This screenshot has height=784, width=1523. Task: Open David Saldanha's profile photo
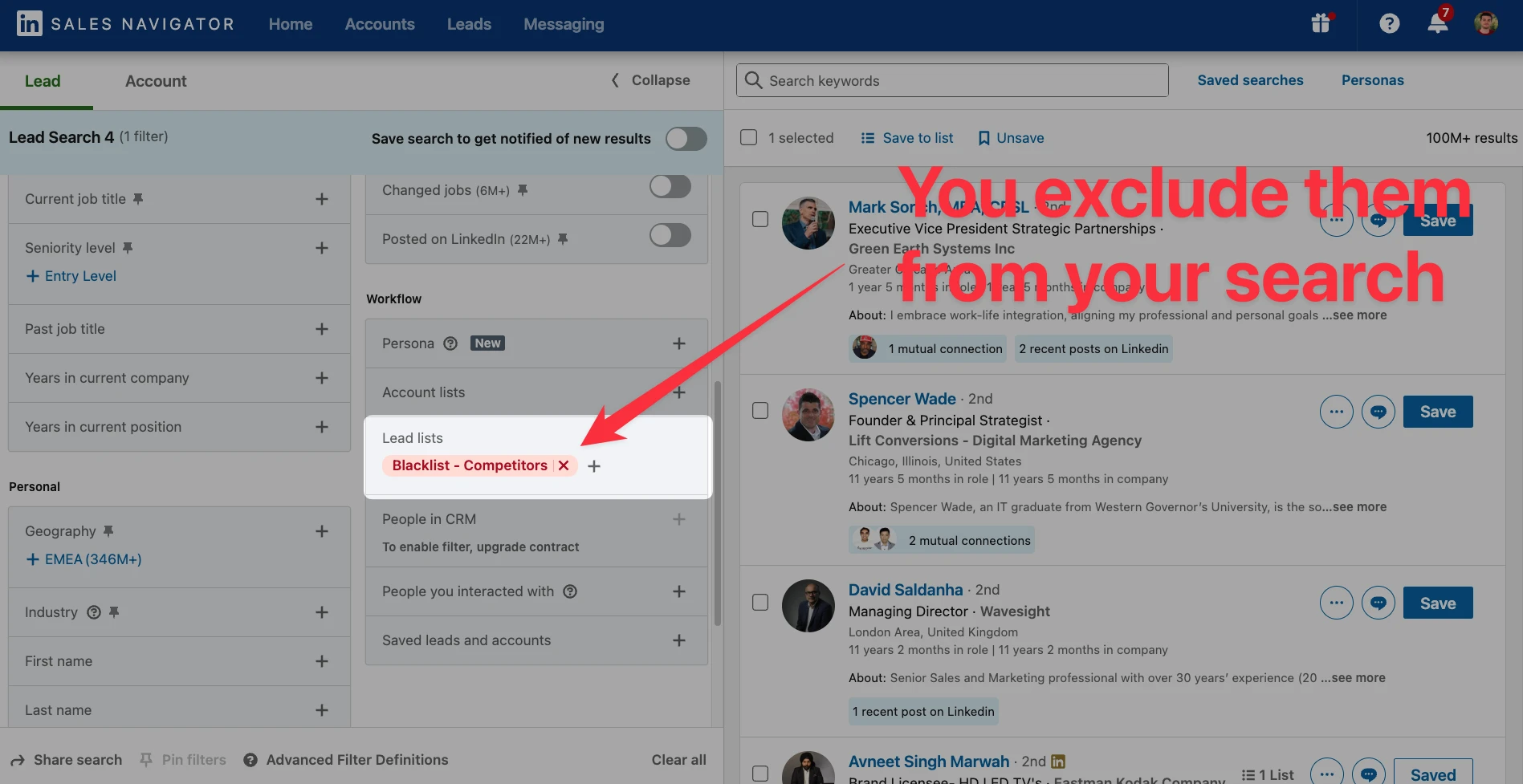coord(808,606)
